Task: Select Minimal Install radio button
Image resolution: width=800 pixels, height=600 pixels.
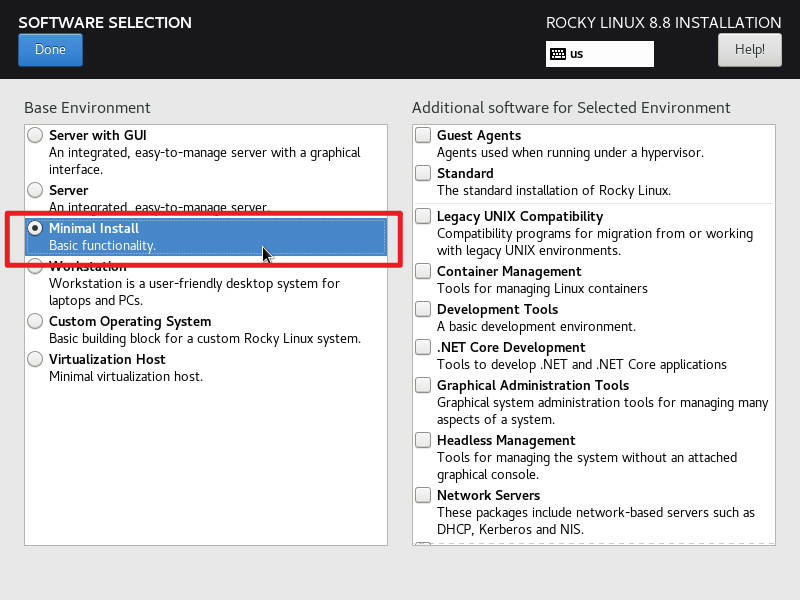Action: [x=35, y=228]
